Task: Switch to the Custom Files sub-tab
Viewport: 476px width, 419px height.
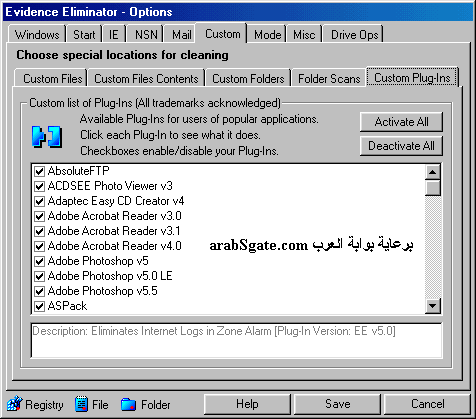Action: [x=52, y=79]
